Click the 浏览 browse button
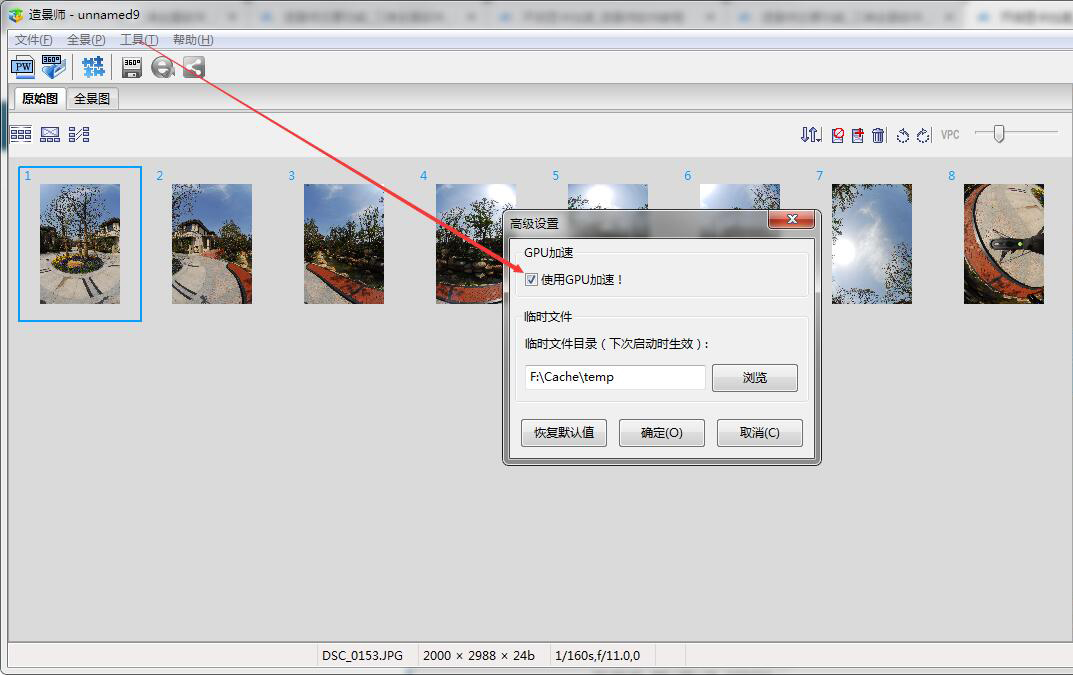 [754, 378]
